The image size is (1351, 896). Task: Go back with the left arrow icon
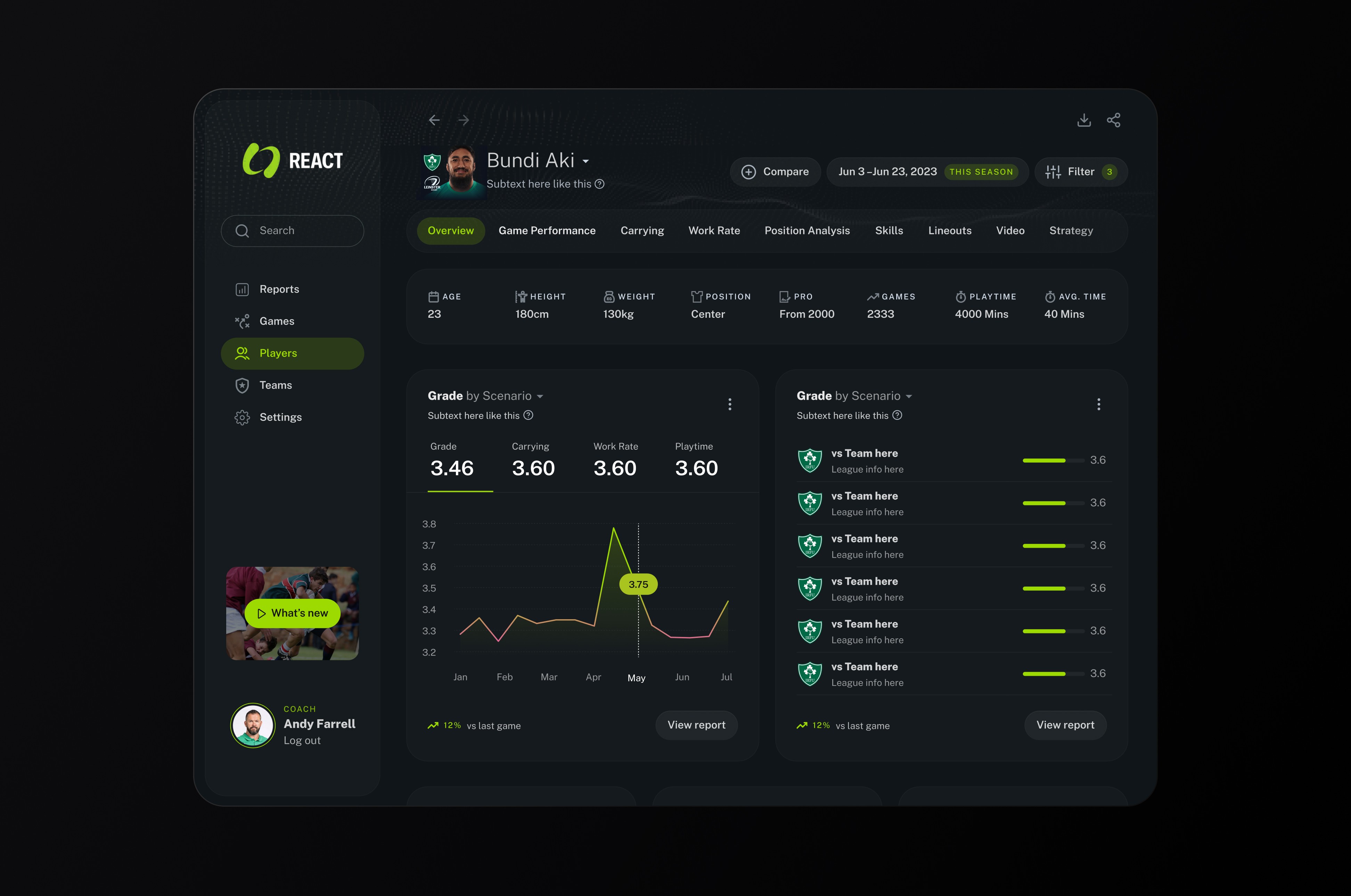[434, 120]
